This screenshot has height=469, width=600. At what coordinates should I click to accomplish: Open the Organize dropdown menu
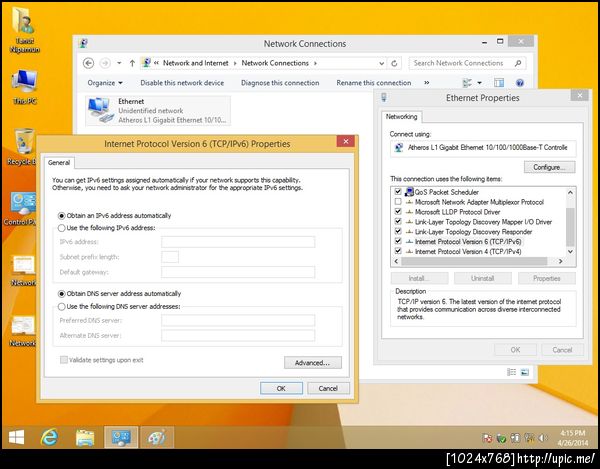(x=105, y=83)
